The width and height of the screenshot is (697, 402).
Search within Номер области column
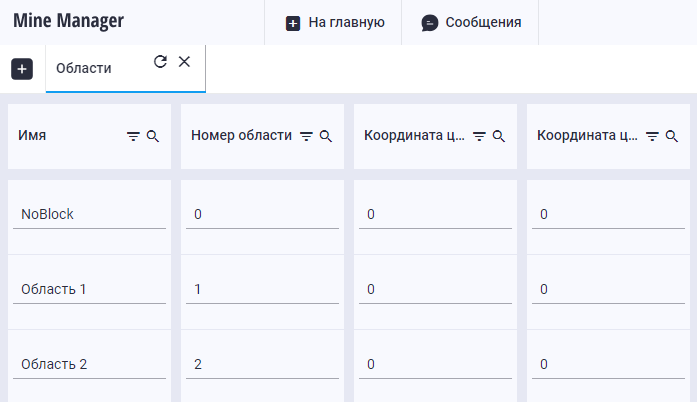(x=326, y=136)
